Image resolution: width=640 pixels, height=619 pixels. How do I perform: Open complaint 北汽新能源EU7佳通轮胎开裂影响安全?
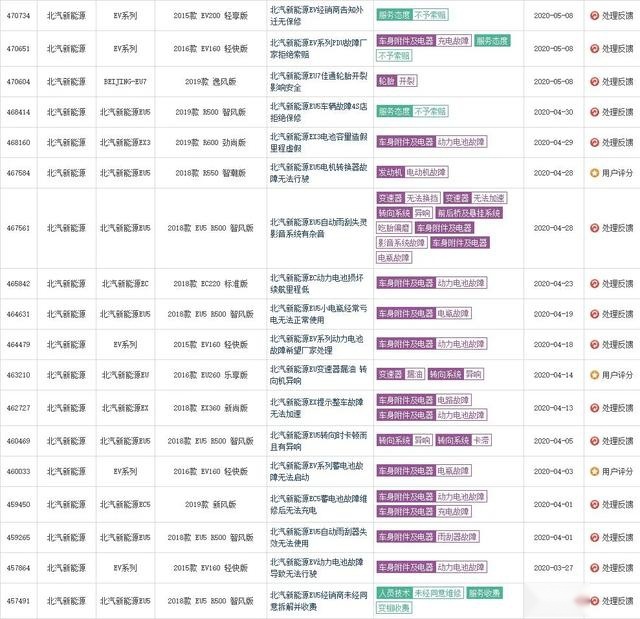click(318, 82)
